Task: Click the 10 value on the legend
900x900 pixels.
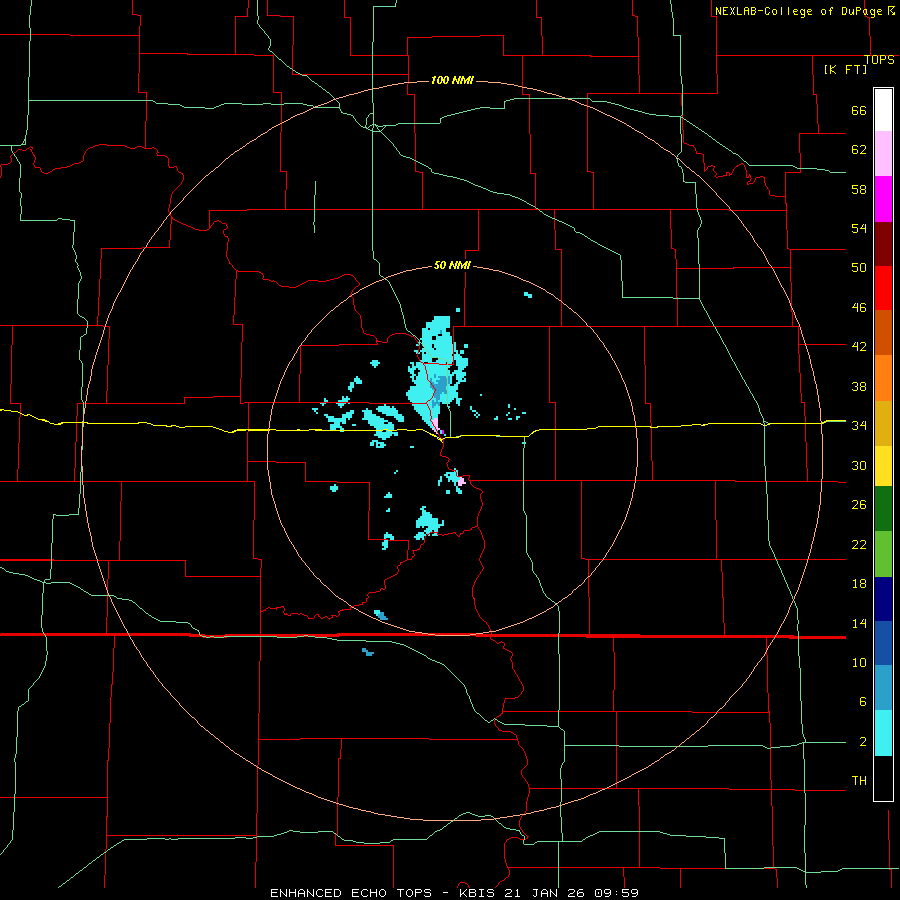Action: (x=859, y=663)
